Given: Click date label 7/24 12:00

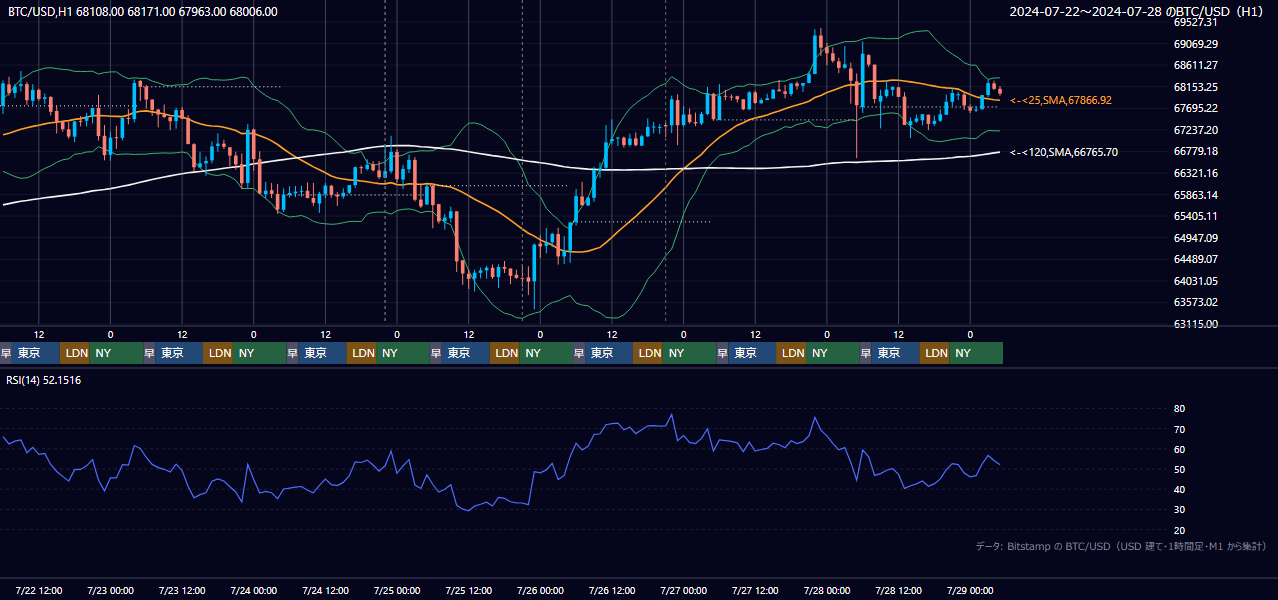Looking at the screenshot, I should click(325, 590).
